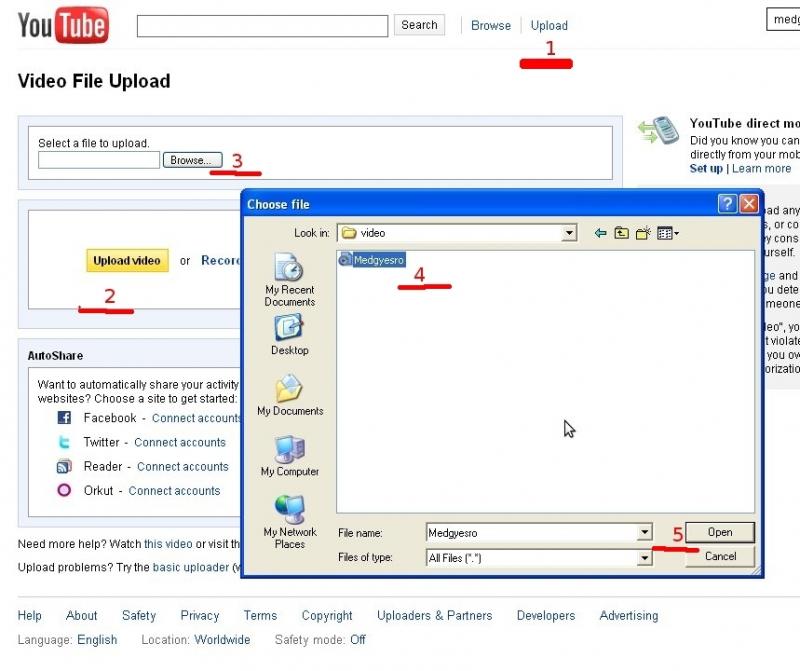Click the Facebook icon in AutoShare
This screenshot has height=671, width=800.
(64, 417)
